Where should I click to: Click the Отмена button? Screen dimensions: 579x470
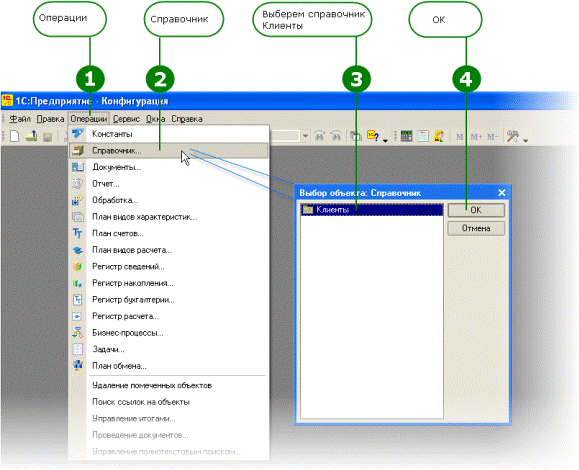pyautogui.click(x=476, y=229)
